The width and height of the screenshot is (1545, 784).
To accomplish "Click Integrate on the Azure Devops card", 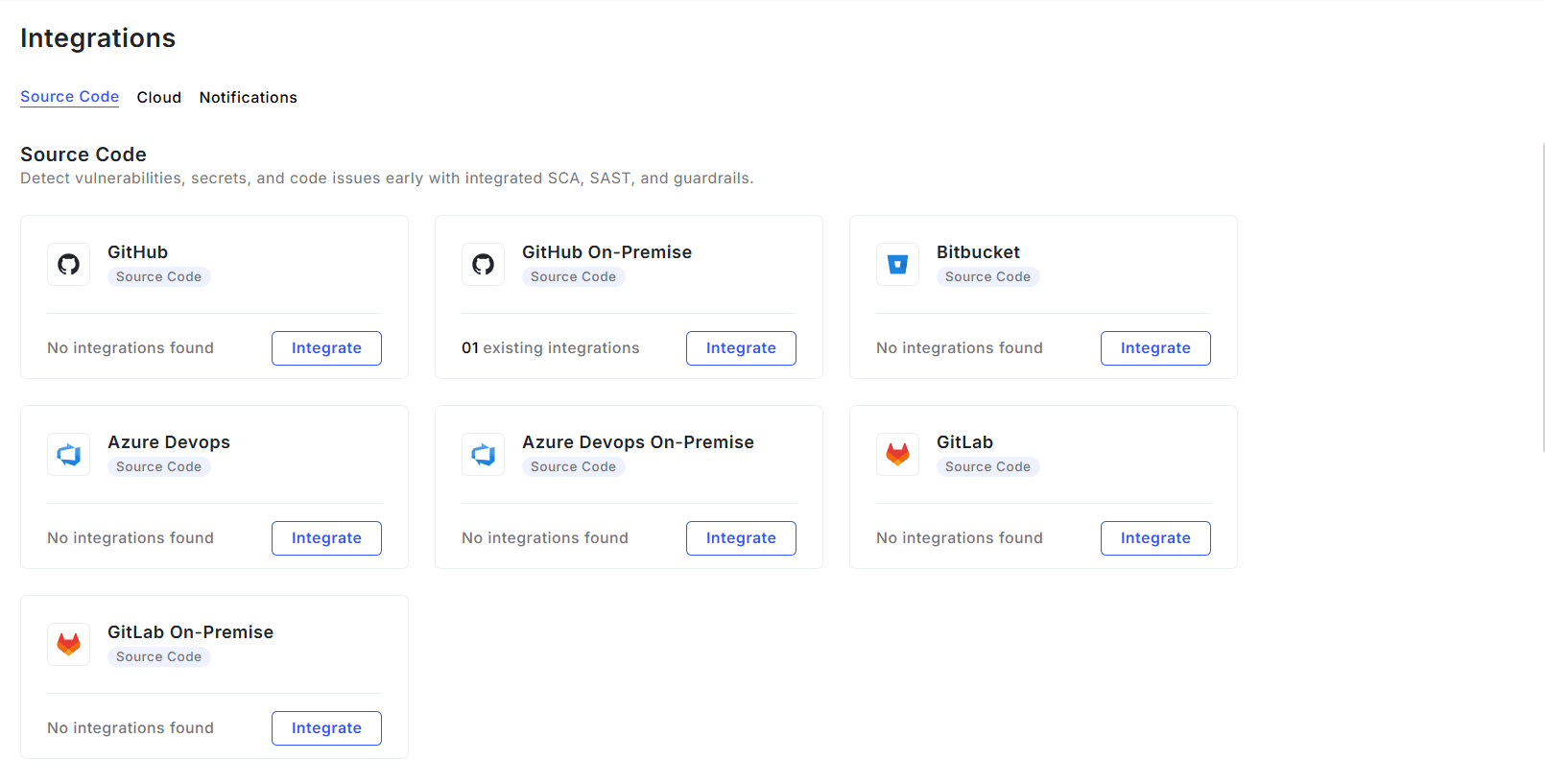I will tap(326, 537).
